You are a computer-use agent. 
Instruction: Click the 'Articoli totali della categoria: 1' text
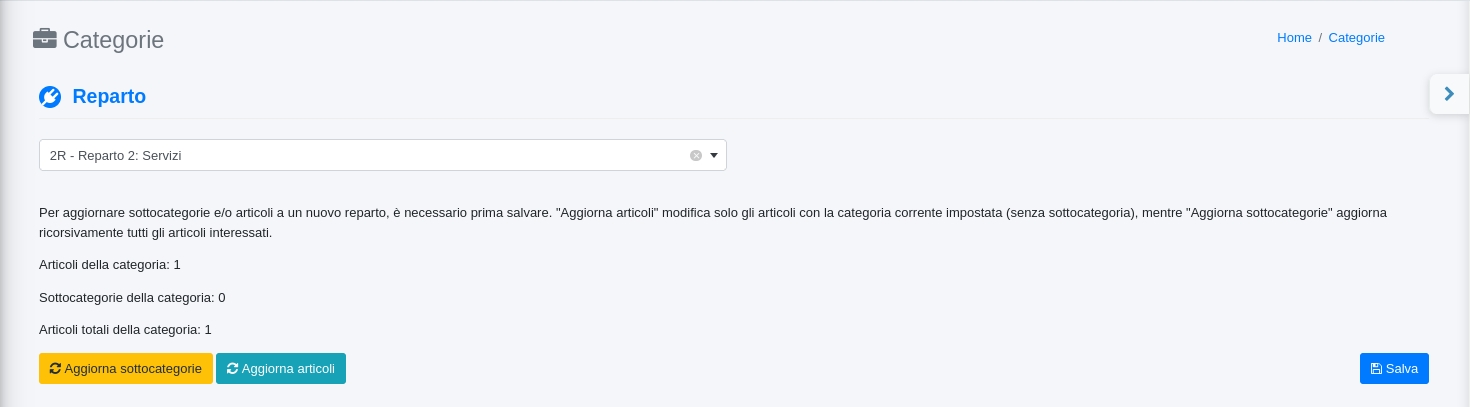pos(125,329)
